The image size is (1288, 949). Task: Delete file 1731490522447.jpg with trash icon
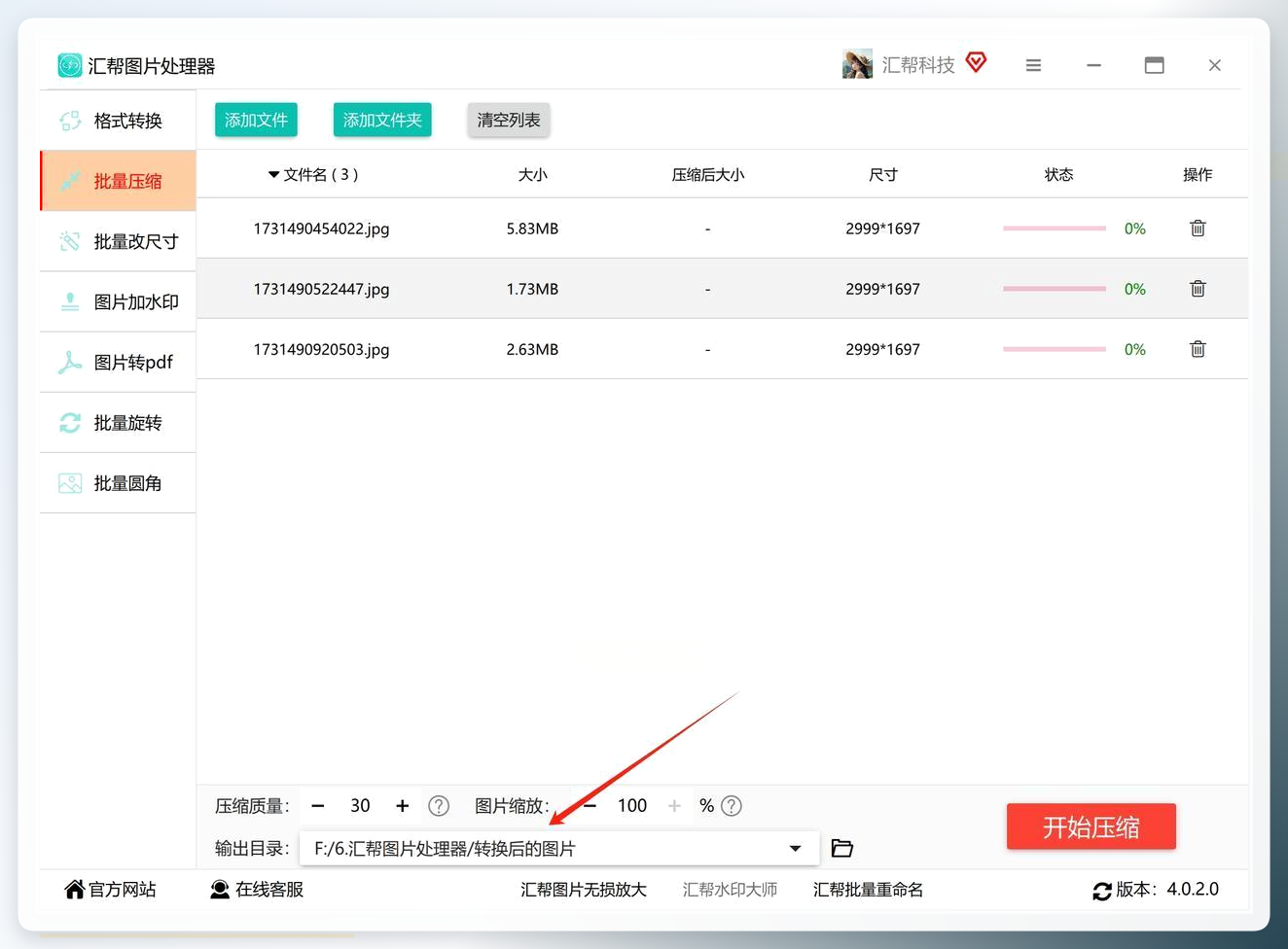pyautogui.click(x=1198, y=288)
